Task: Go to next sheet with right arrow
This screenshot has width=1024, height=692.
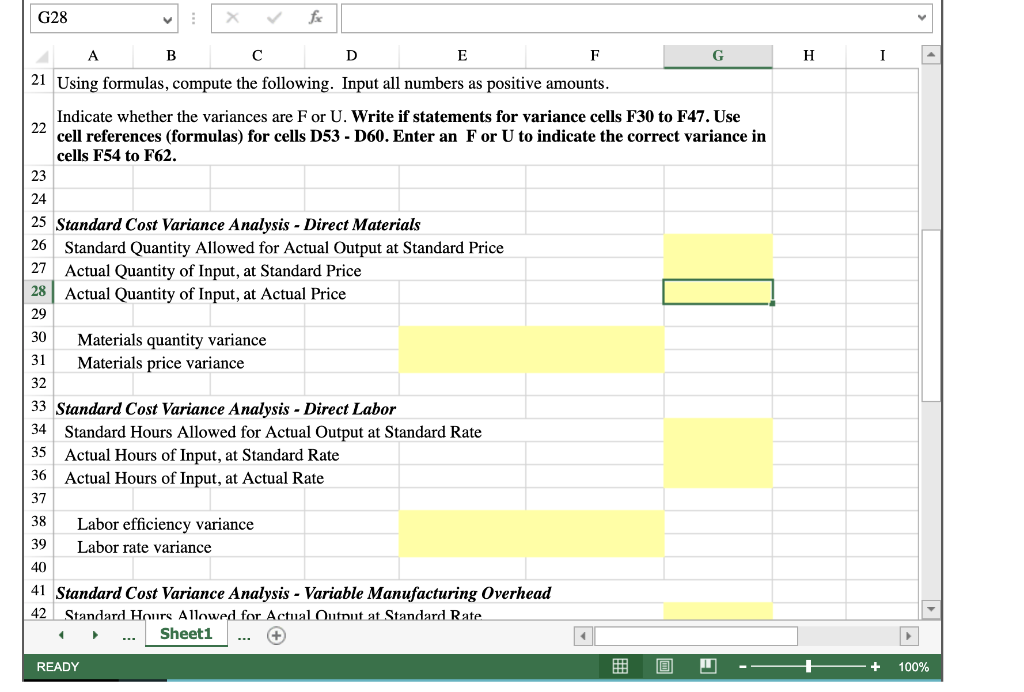Action: pos(95,635)
